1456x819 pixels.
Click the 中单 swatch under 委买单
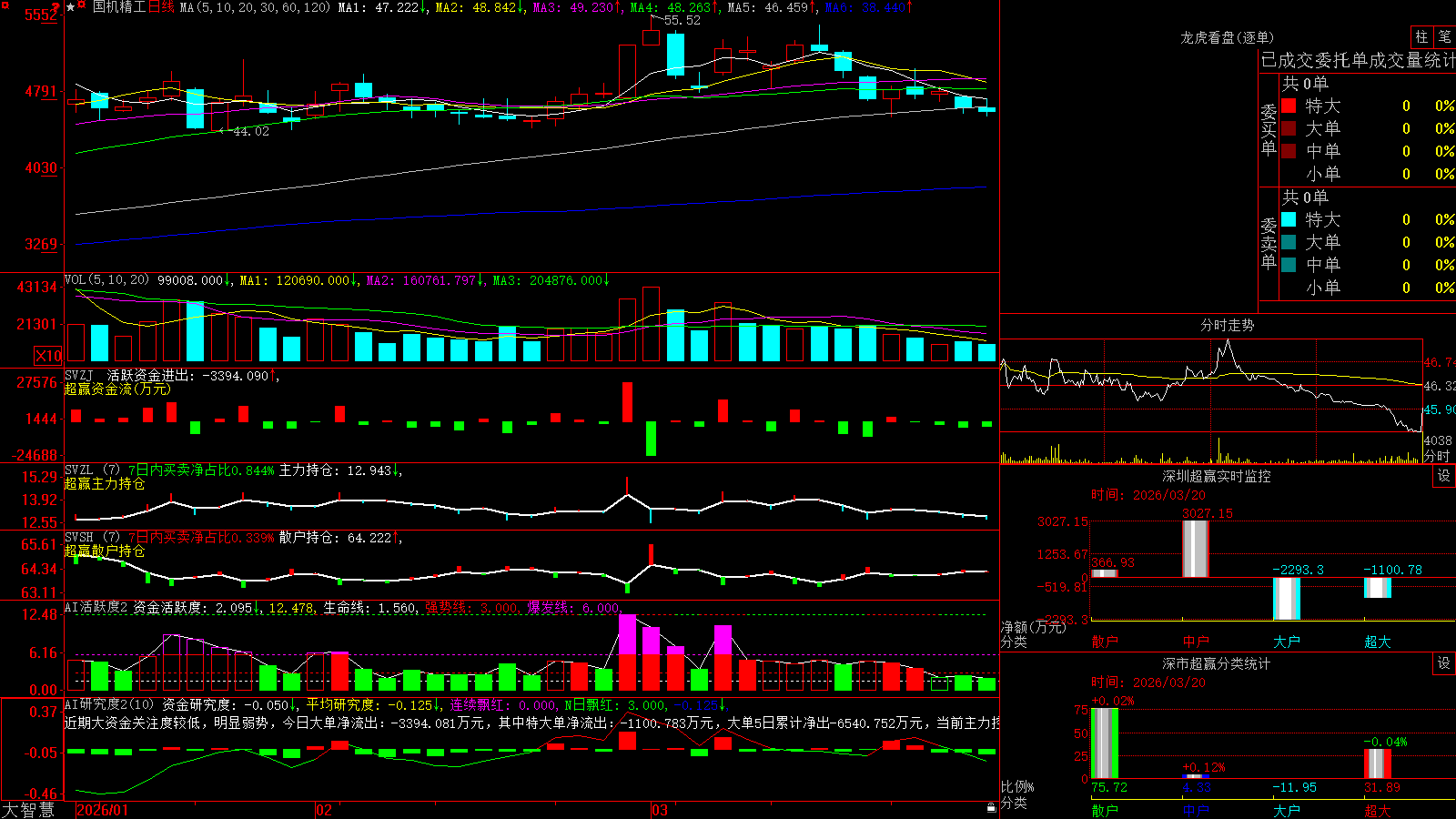pyautogui.click(x=1289, y=151)
